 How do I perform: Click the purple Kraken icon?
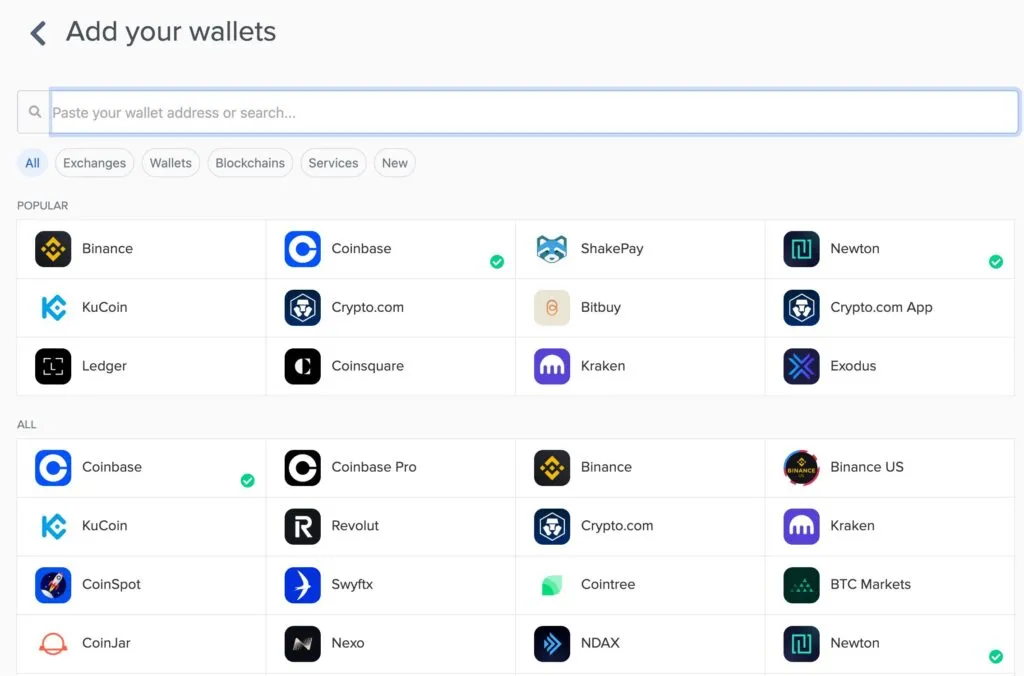point(550,366)
